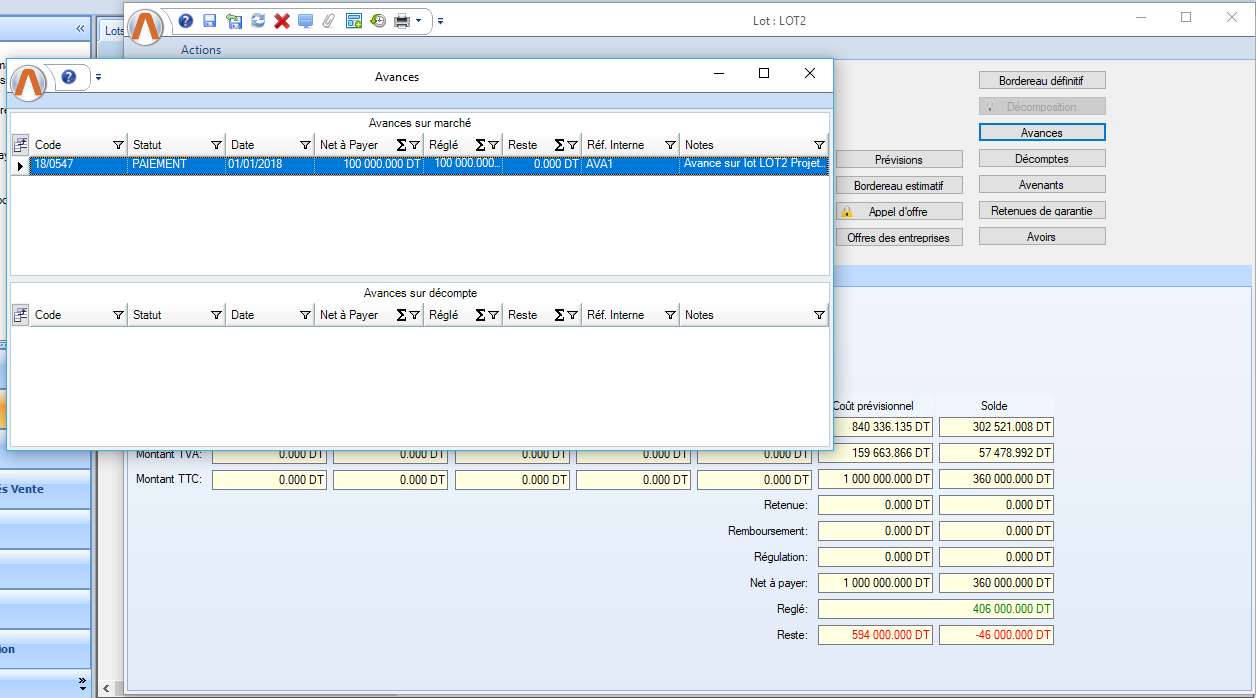Click the Décomptes button

[1042, 159]
